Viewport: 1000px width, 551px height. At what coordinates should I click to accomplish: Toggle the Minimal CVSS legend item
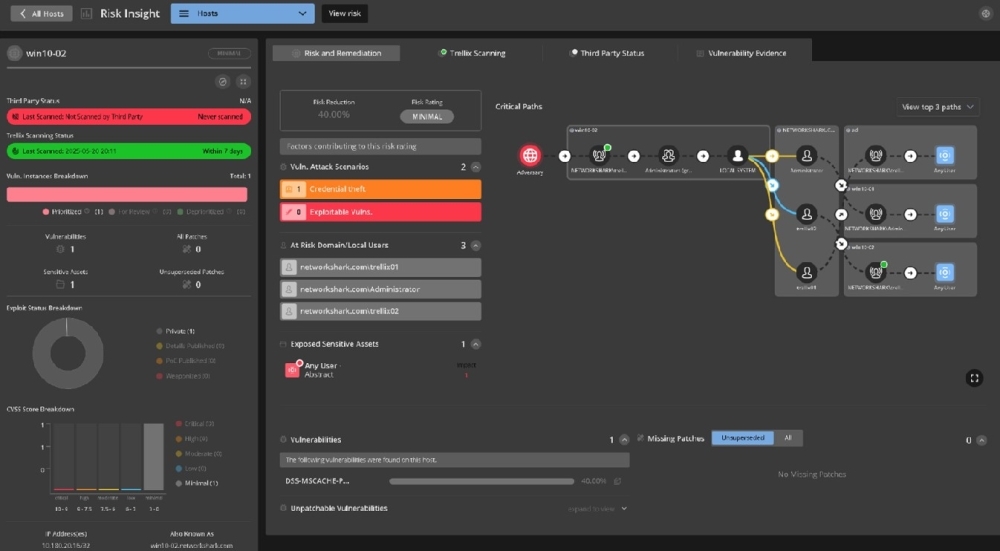196,483
